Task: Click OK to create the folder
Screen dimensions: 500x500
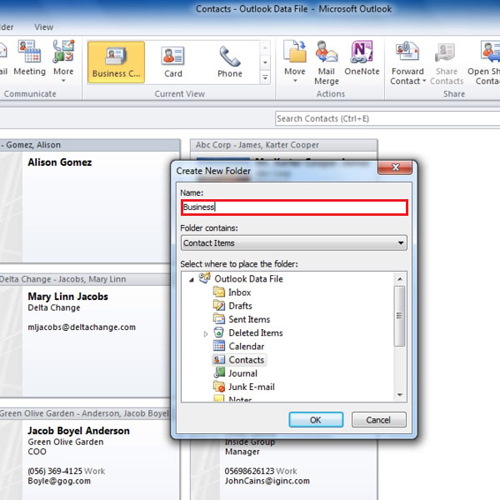Action: tap(316, 420)
